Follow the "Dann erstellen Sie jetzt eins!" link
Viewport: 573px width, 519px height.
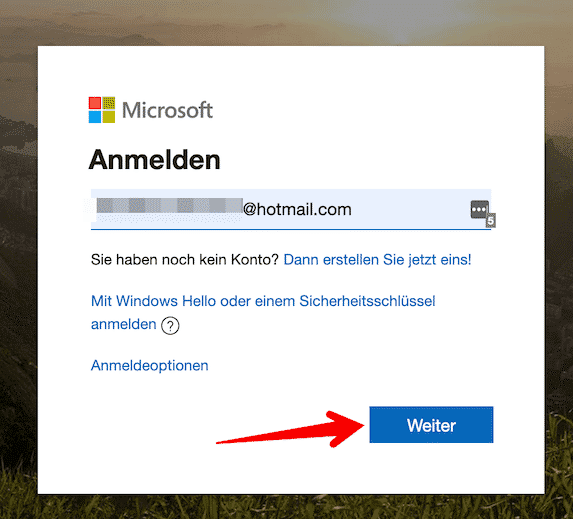point(377,260)
